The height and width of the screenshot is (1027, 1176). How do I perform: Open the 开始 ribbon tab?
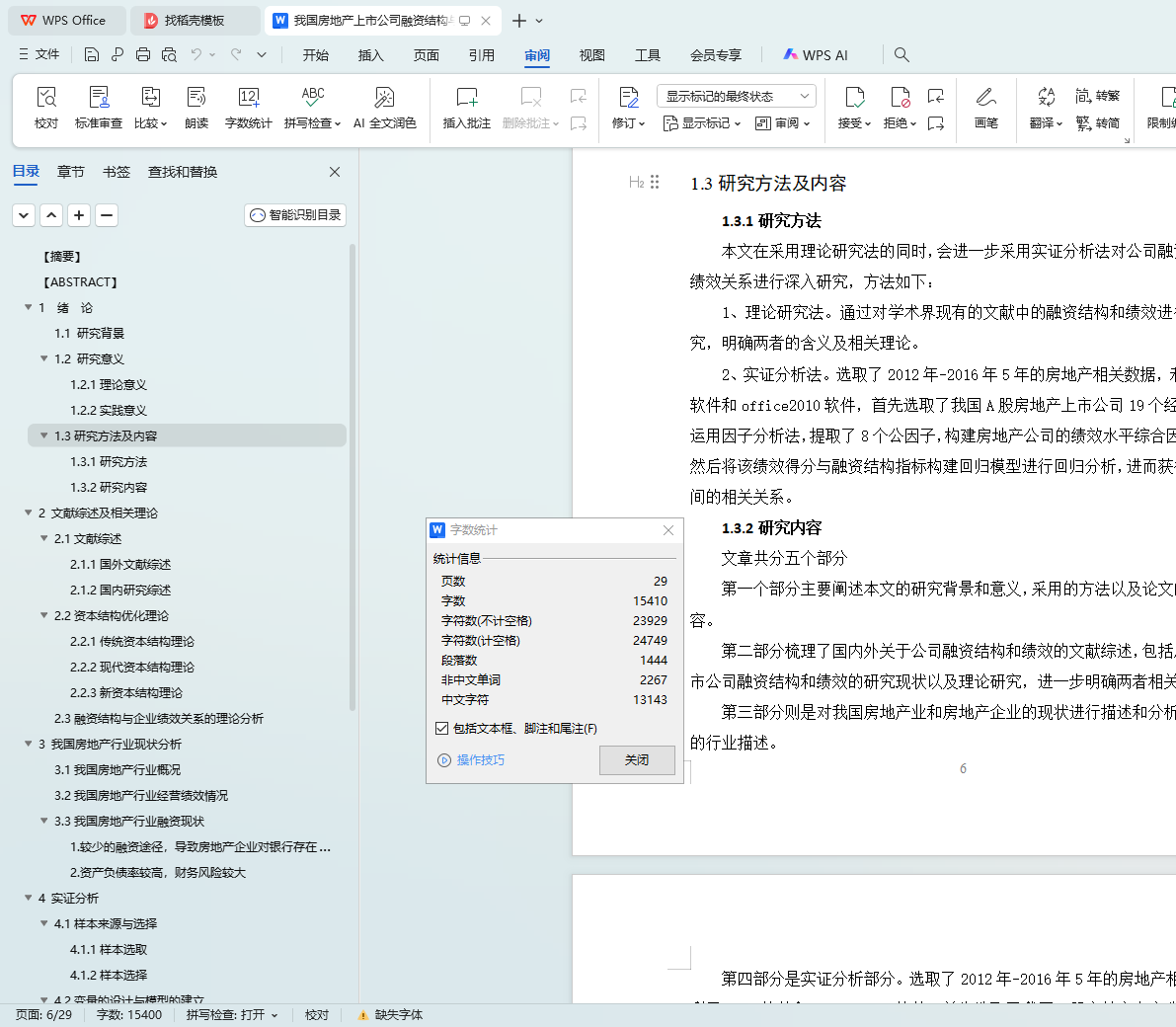coord(316,54)
